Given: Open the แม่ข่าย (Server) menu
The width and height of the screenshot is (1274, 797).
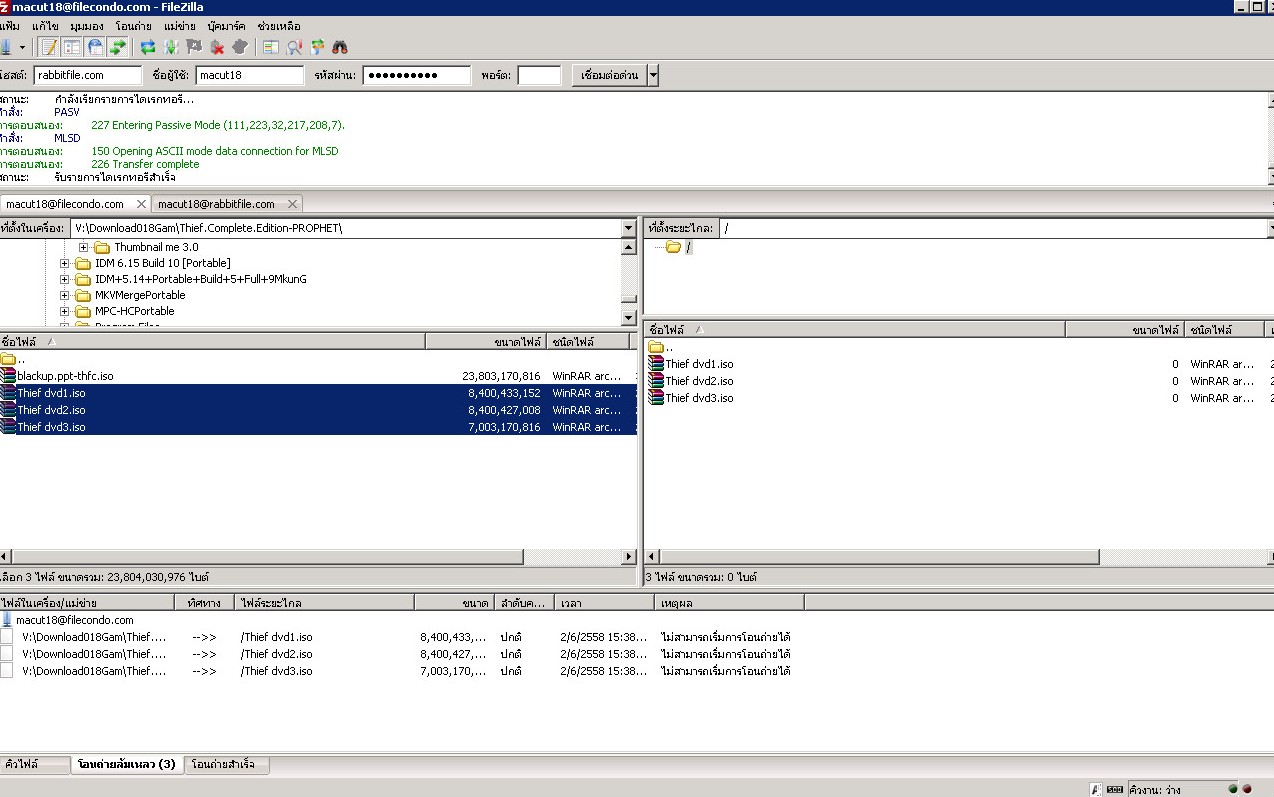Looking at the screenshot, I should coord(180,25).
